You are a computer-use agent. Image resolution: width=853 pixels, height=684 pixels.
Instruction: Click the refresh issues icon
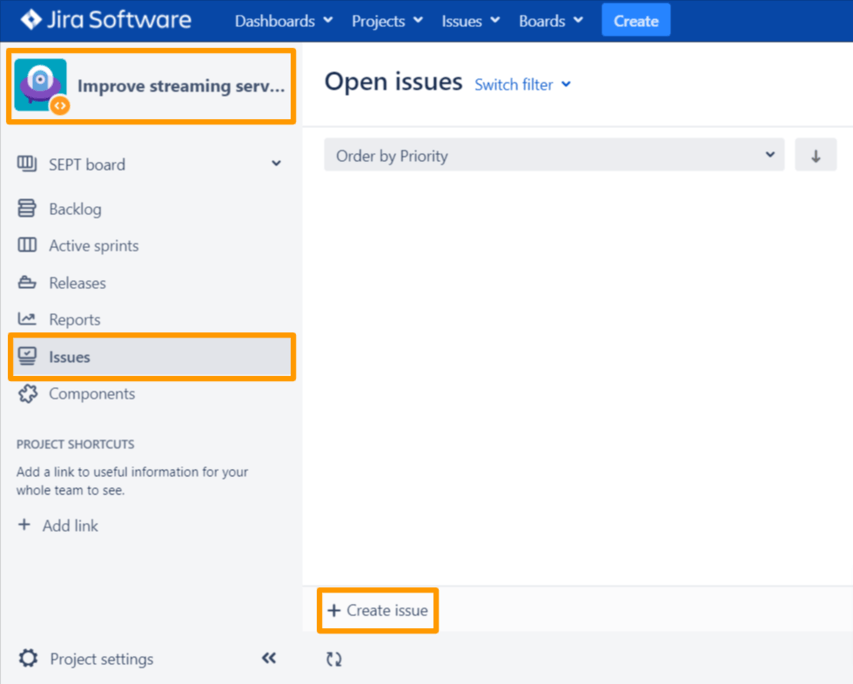point(334,659)
